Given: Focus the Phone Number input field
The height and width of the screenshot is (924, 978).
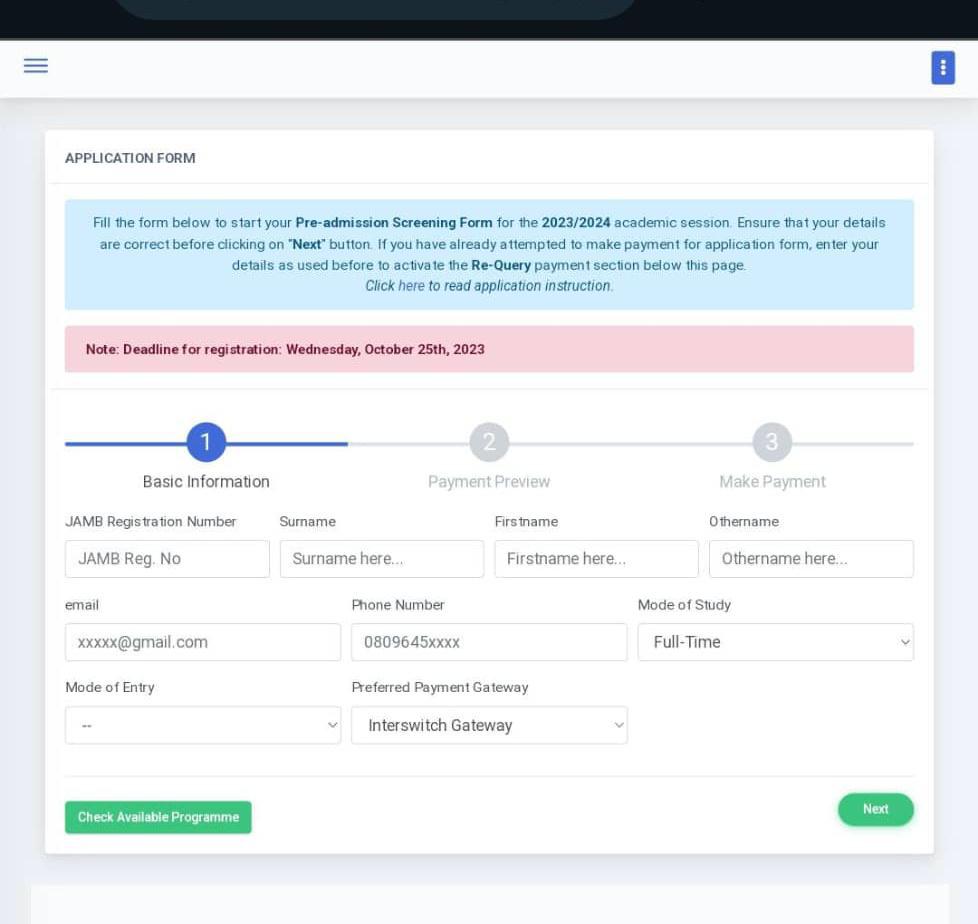Looking at the screenshot, I should coord(489,642).
